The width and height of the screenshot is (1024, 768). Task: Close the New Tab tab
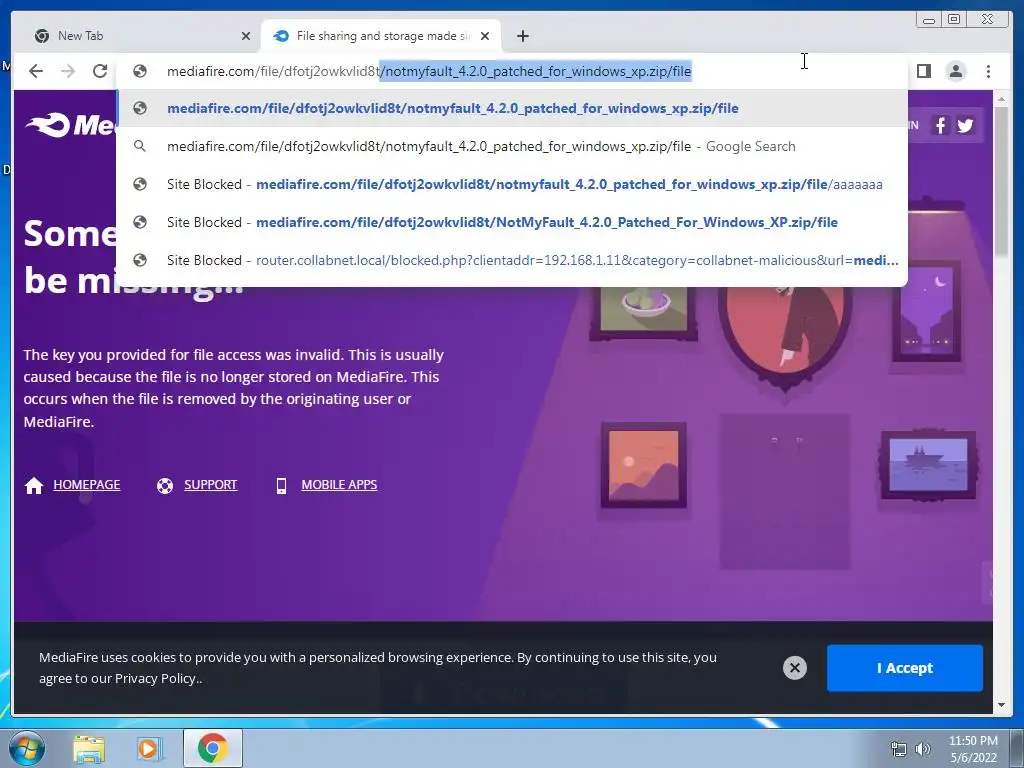[246, 36]
